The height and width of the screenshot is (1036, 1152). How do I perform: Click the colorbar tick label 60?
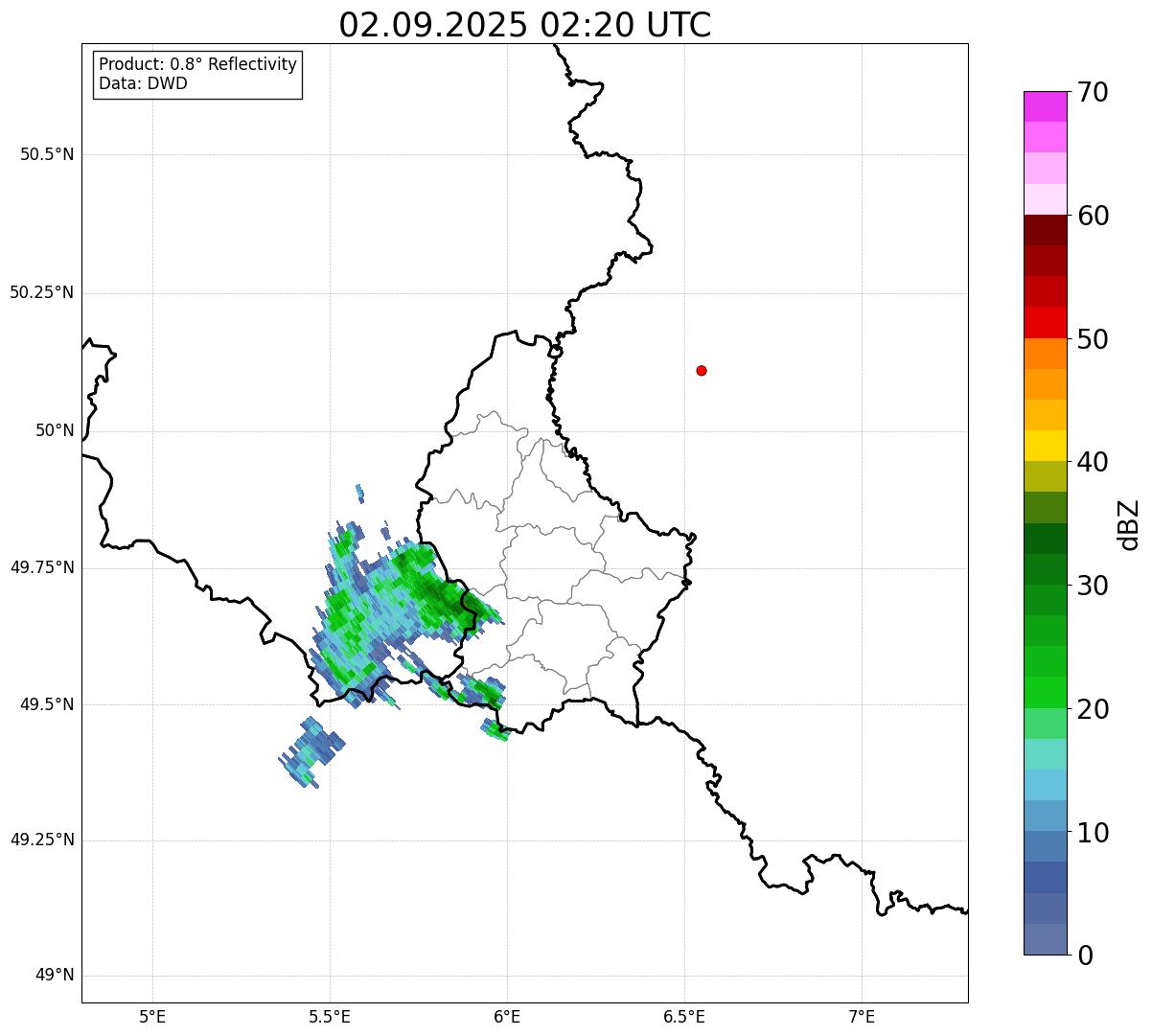click(1093, 216)
